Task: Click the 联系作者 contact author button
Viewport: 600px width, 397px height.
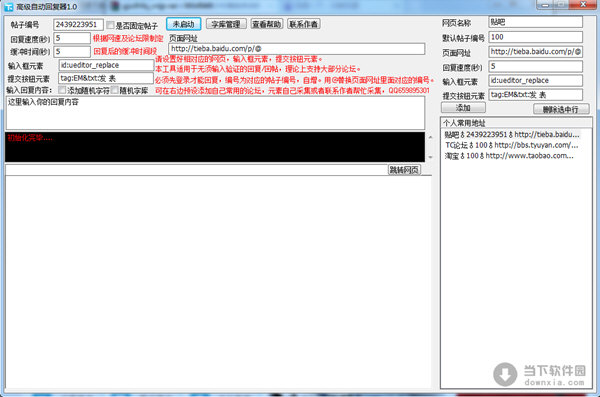Action: pyautogui.click(x=304, y=24)
